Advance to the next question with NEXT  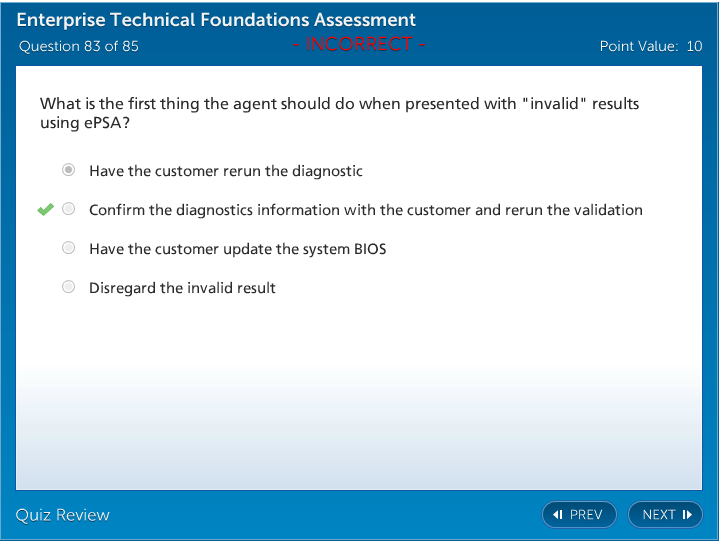665,515
